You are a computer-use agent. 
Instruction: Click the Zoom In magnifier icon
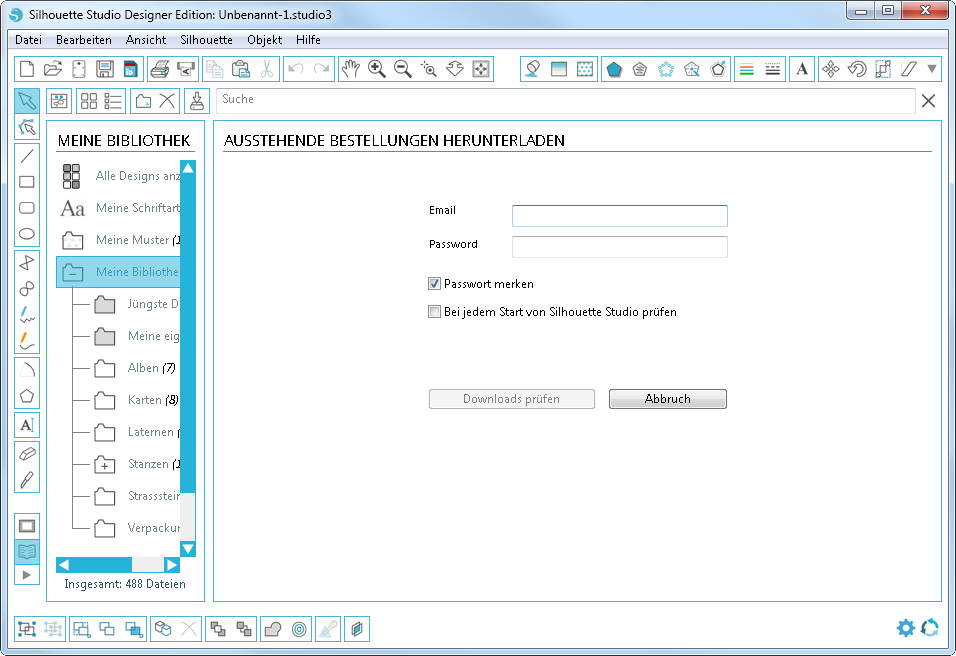(x=377, y=69)
